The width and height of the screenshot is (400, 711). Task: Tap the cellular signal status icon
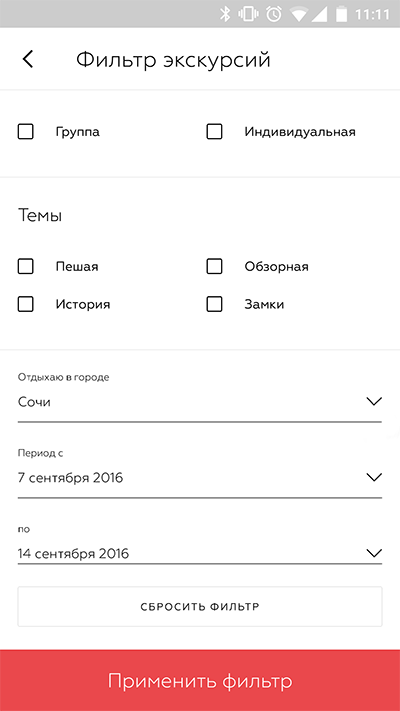[319, 15]
